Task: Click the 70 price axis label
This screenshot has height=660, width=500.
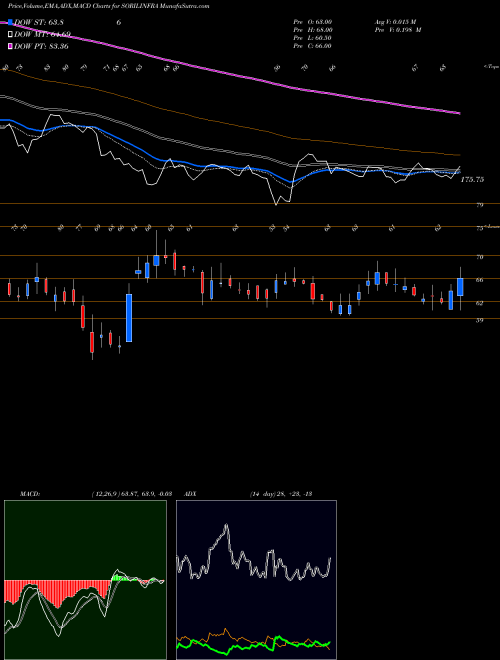Action: point(479,257)
